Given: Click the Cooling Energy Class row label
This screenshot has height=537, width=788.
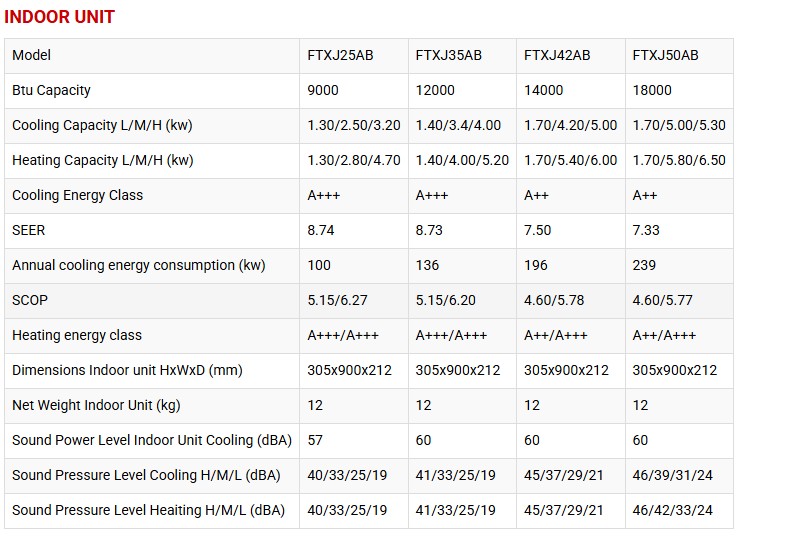Looking at the screenshot, I should (77, 195).
